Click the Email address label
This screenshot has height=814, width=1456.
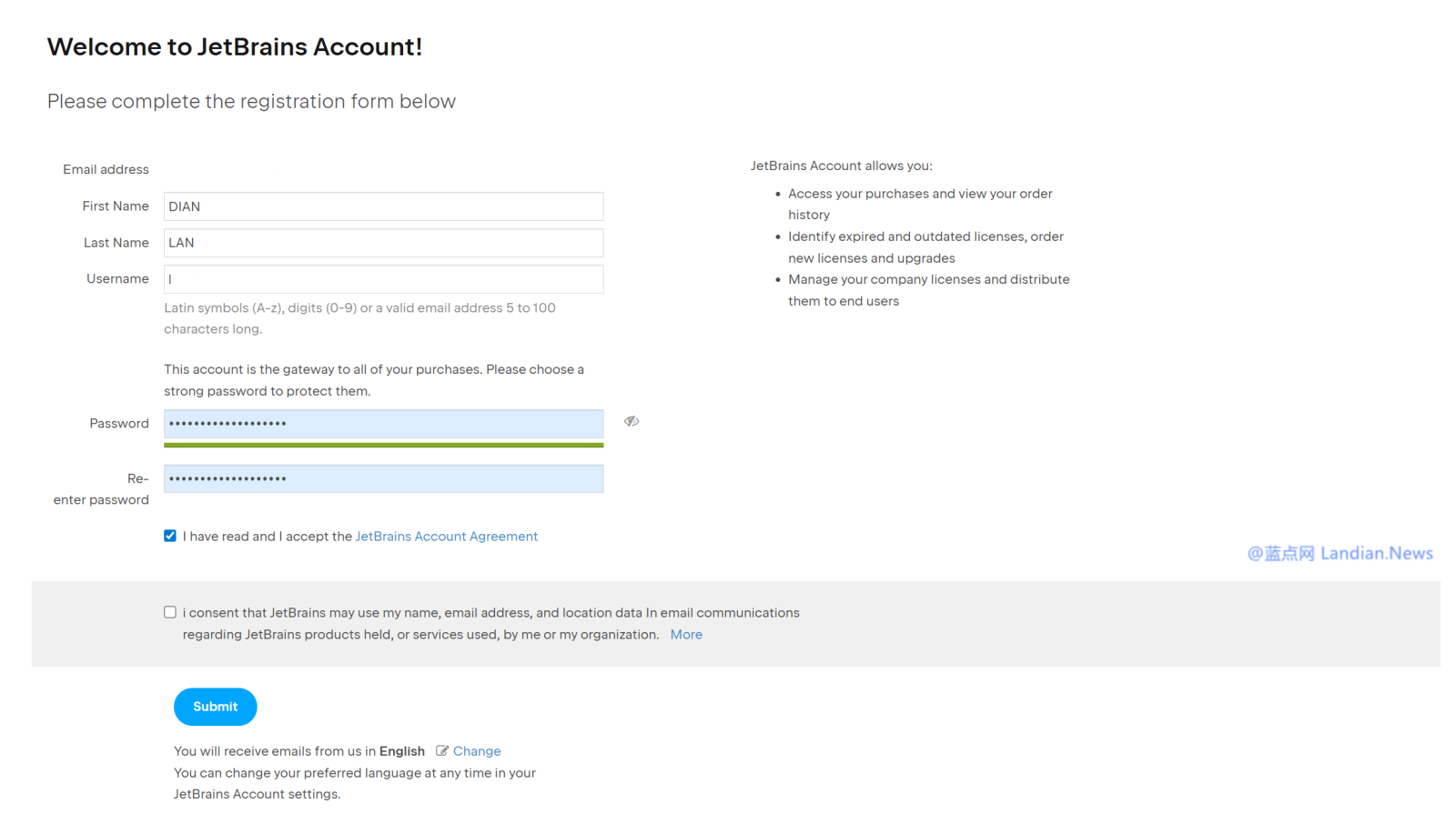coord(106,170)
